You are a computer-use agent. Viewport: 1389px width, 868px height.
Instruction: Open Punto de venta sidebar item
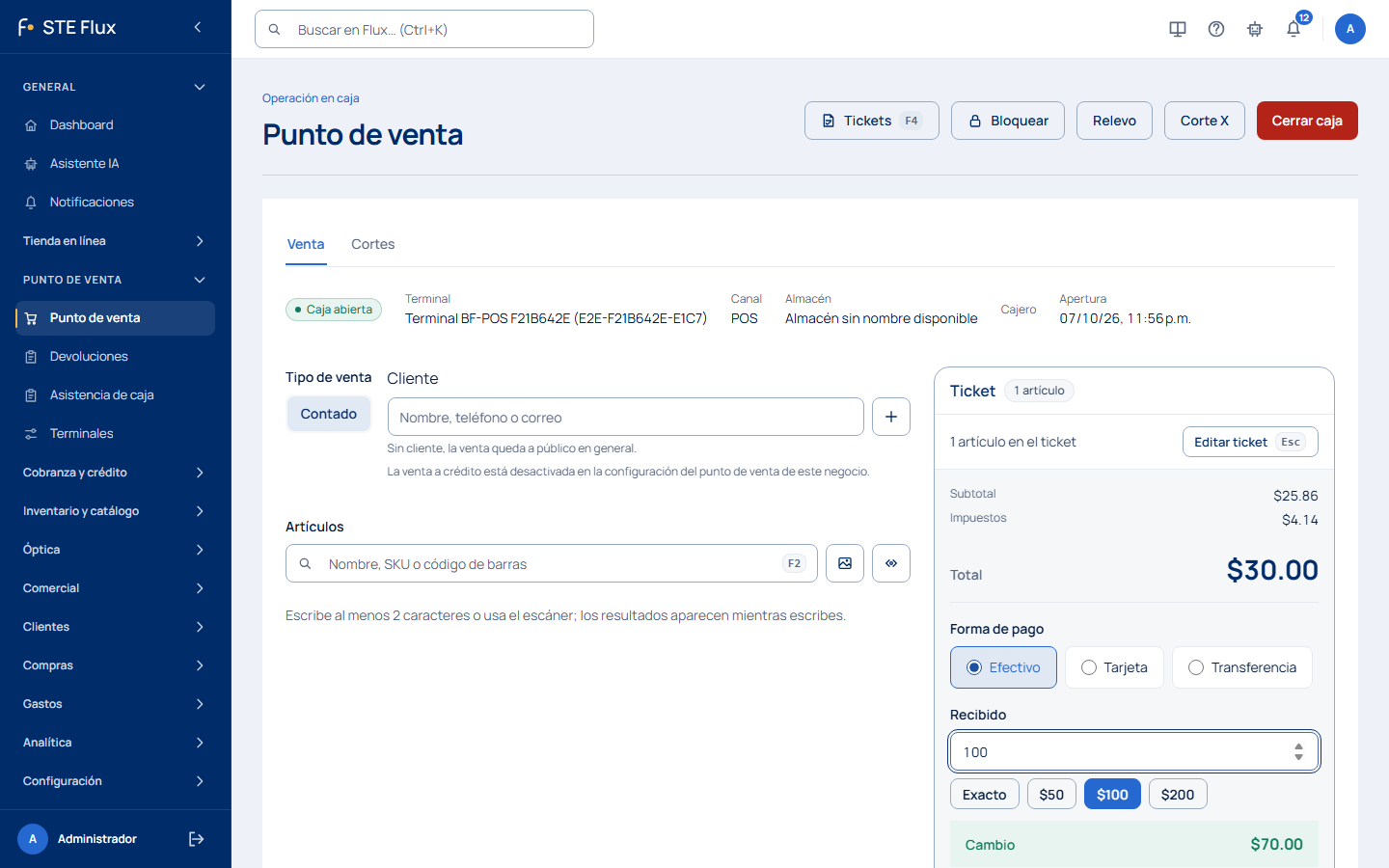(116, 318)
